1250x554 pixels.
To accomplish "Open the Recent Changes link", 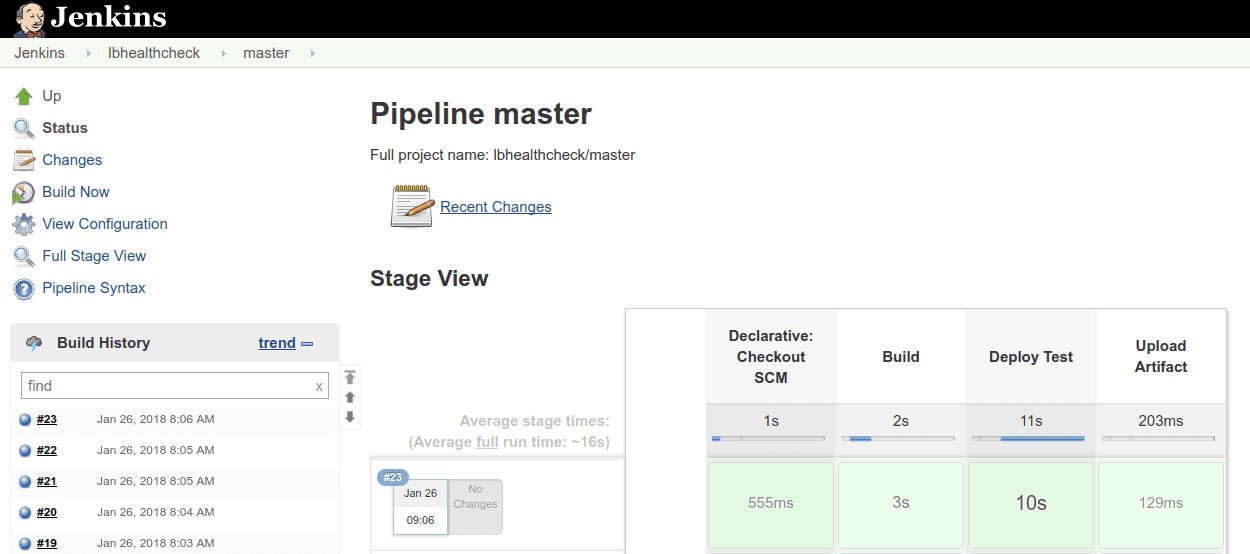I will pyautogui.click(x=496, y=207).
